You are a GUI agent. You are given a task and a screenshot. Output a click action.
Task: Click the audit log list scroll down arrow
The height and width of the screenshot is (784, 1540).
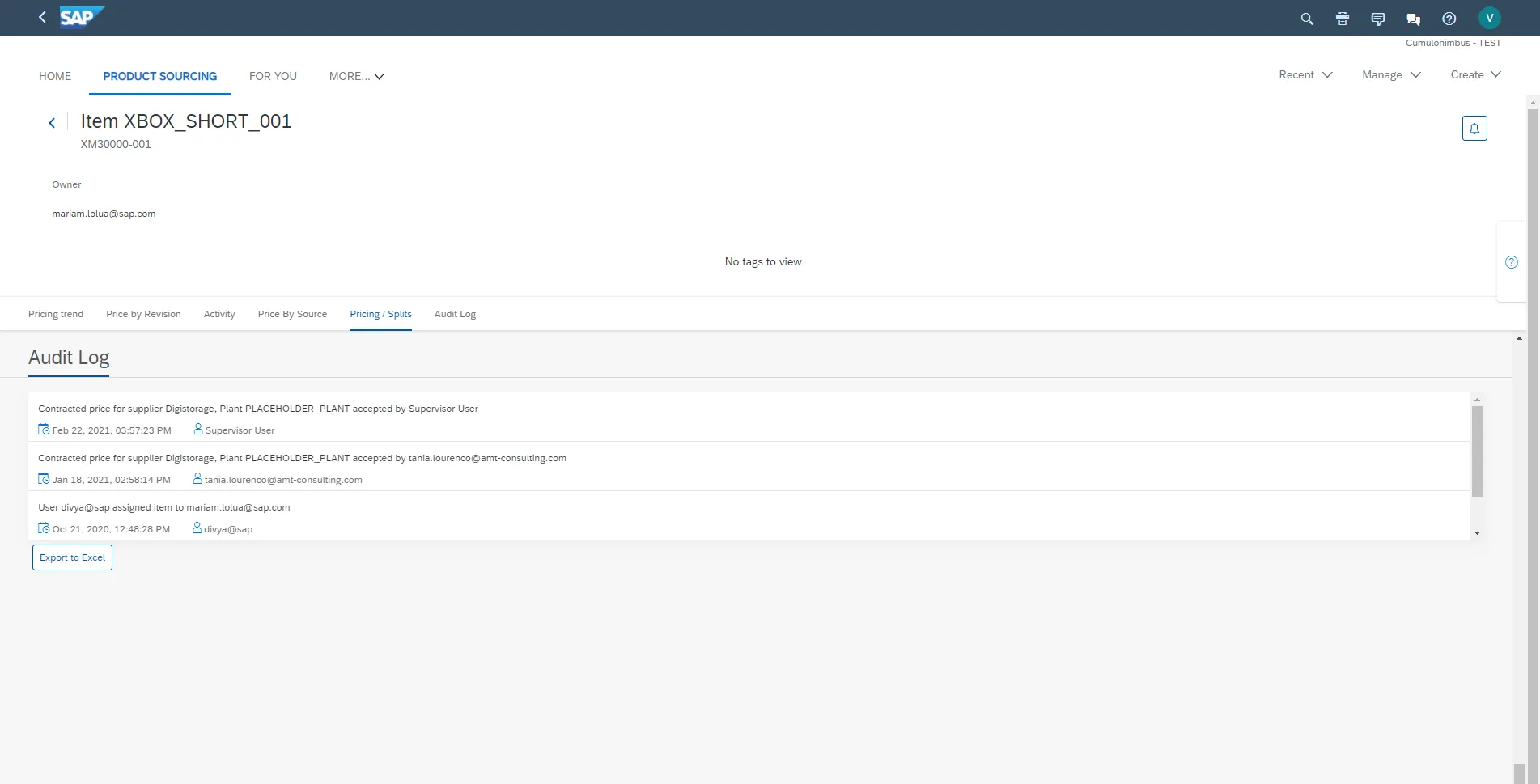click(1477, 533)
